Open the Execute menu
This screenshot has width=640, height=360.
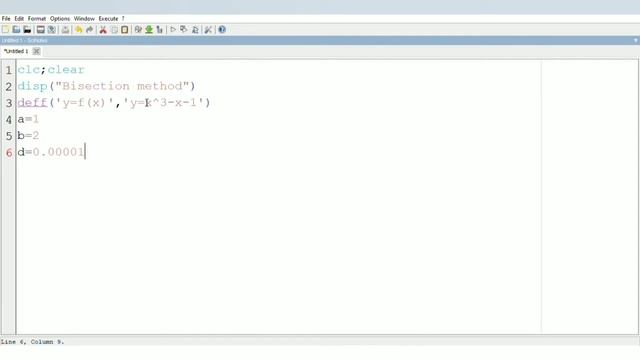pyautogui.click(x=108, y=19)
